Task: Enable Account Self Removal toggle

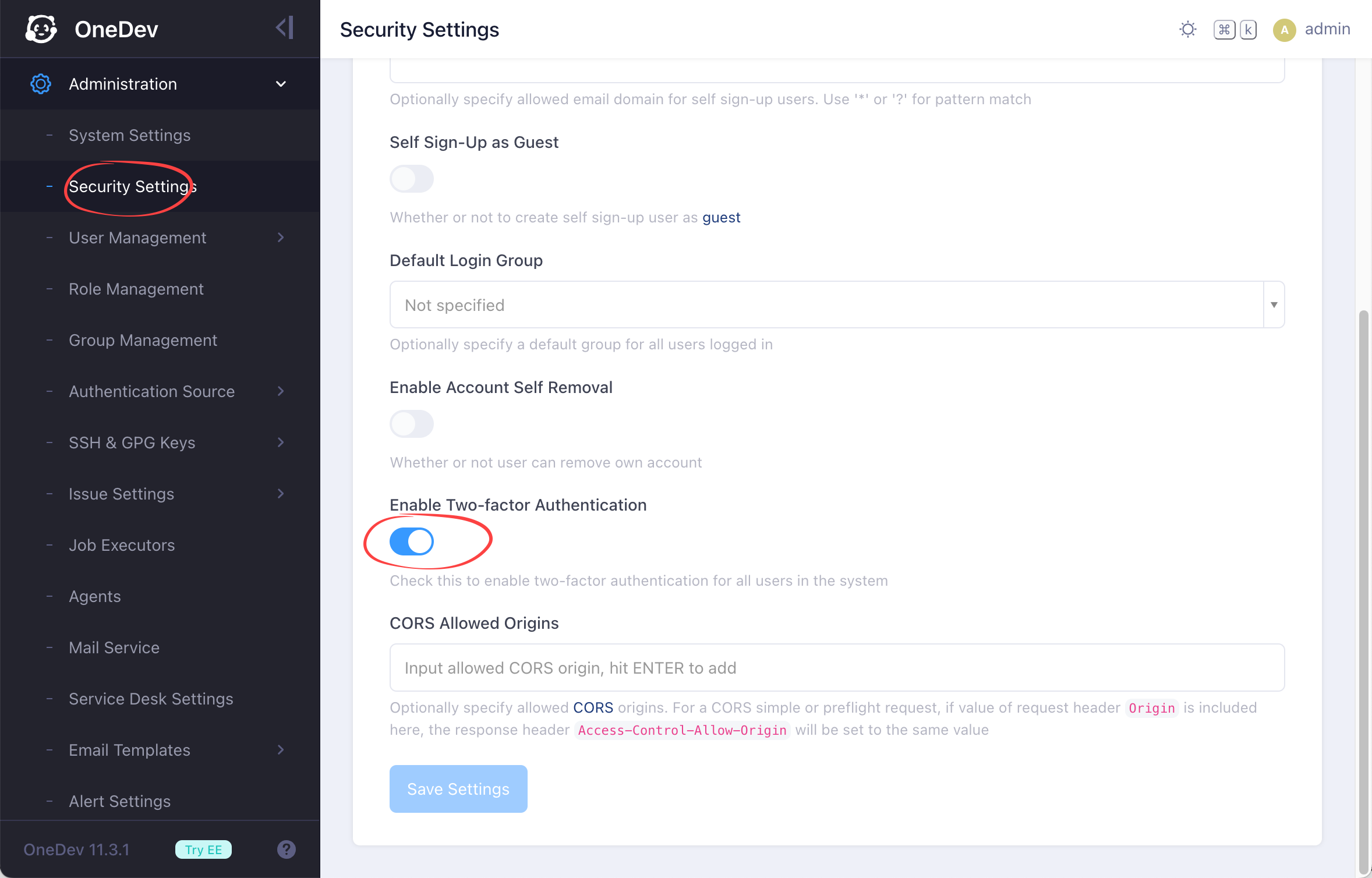Action: [412, 424]
